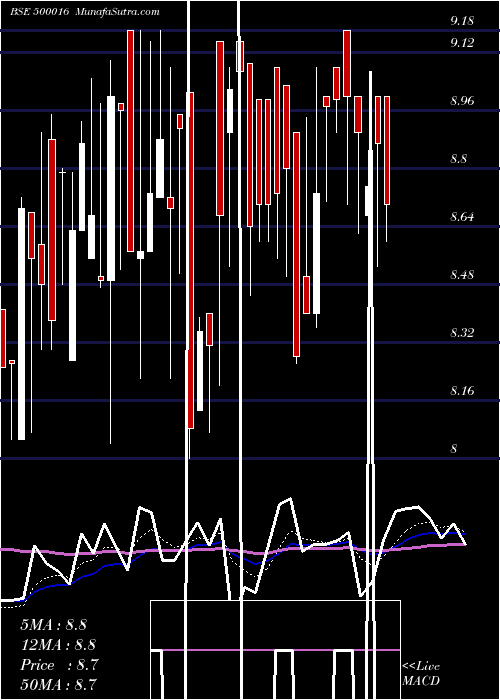Click the MunafaSutra.com site label

point(117,12)
